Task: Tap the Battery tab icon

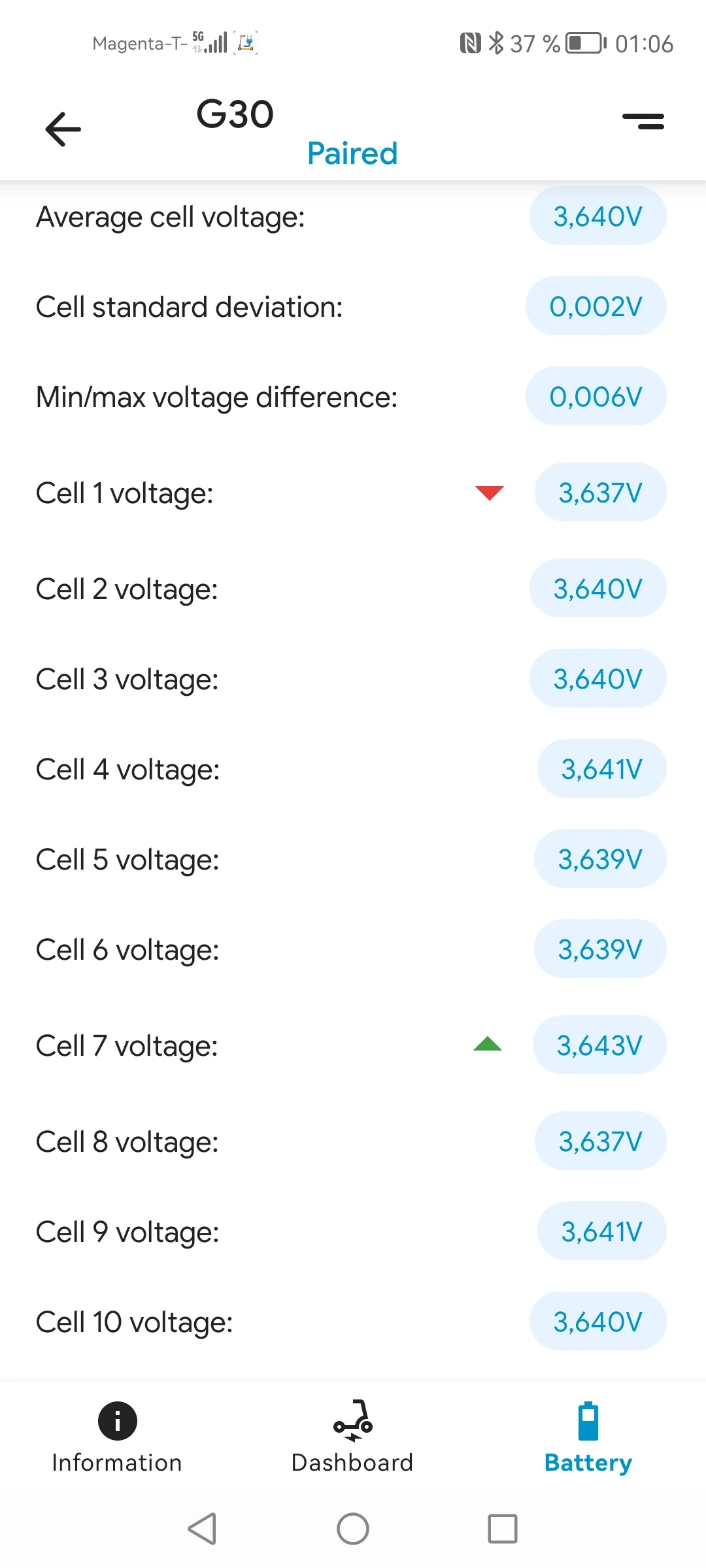Action: (588, 1420)
